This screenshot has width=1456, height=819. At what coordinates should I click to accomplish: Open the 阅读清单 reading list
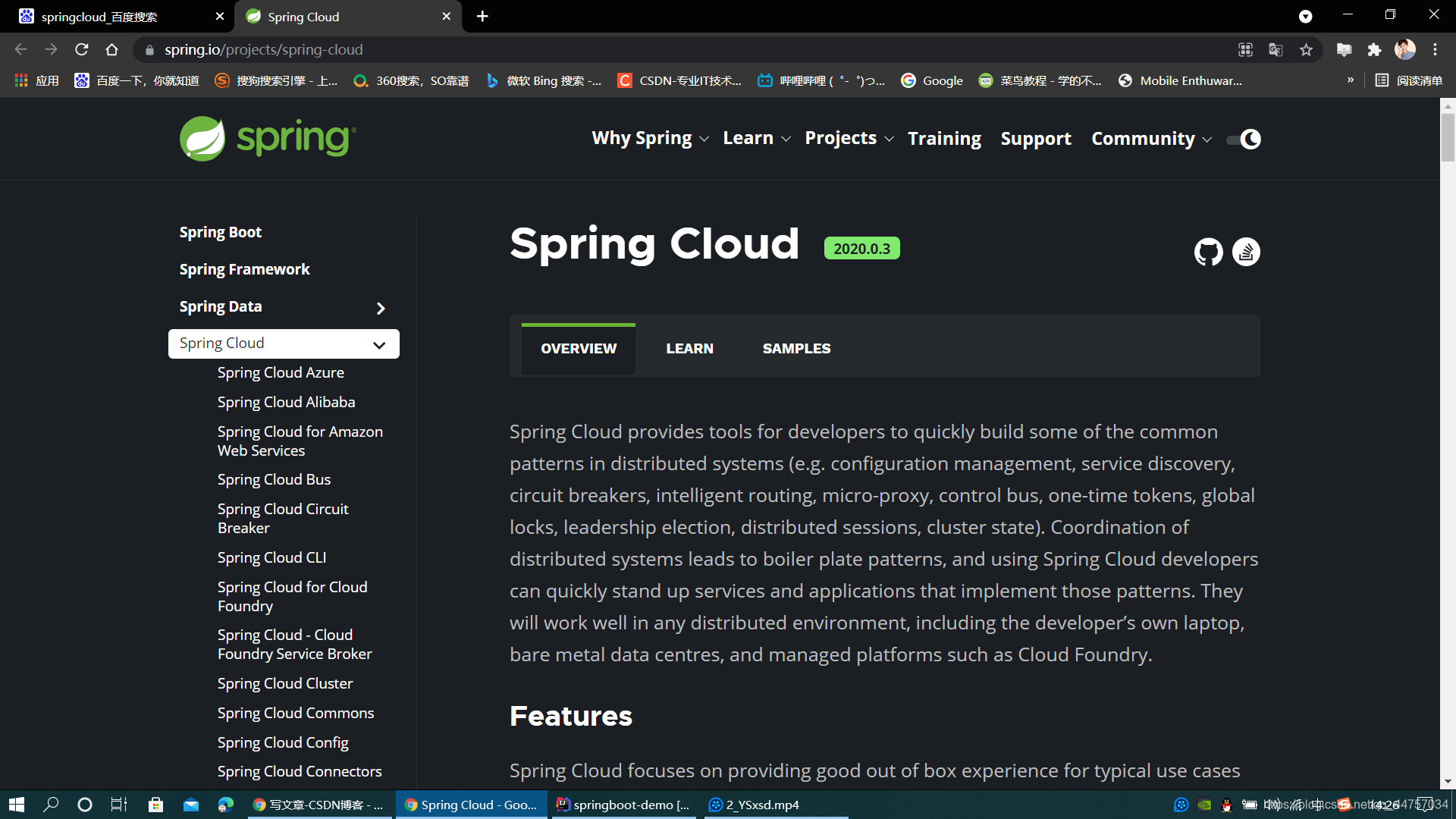(1409, 80)
